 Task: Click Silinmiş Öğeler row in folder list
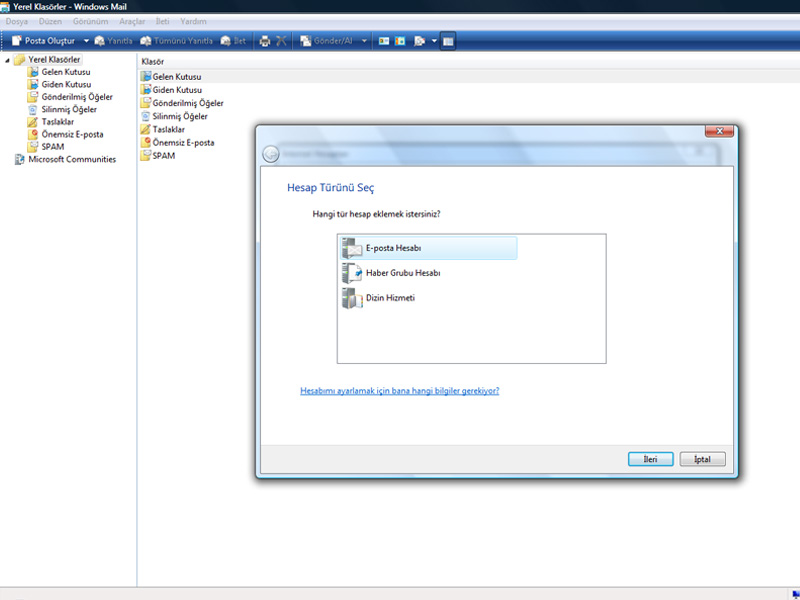tap(180, 116)
